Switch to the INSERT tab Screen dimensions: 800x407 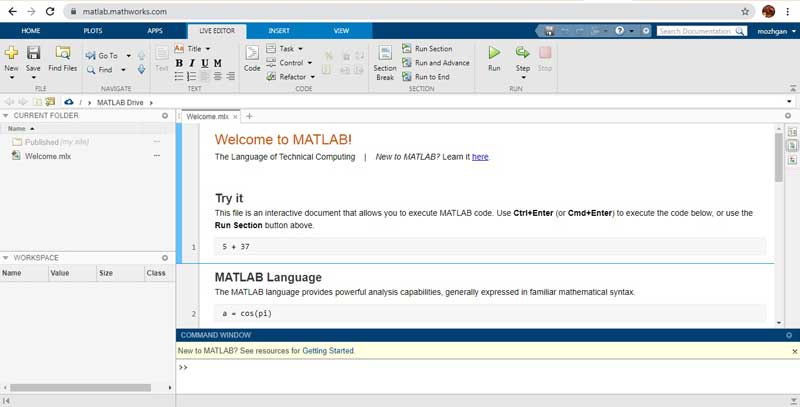pos(279,31)
